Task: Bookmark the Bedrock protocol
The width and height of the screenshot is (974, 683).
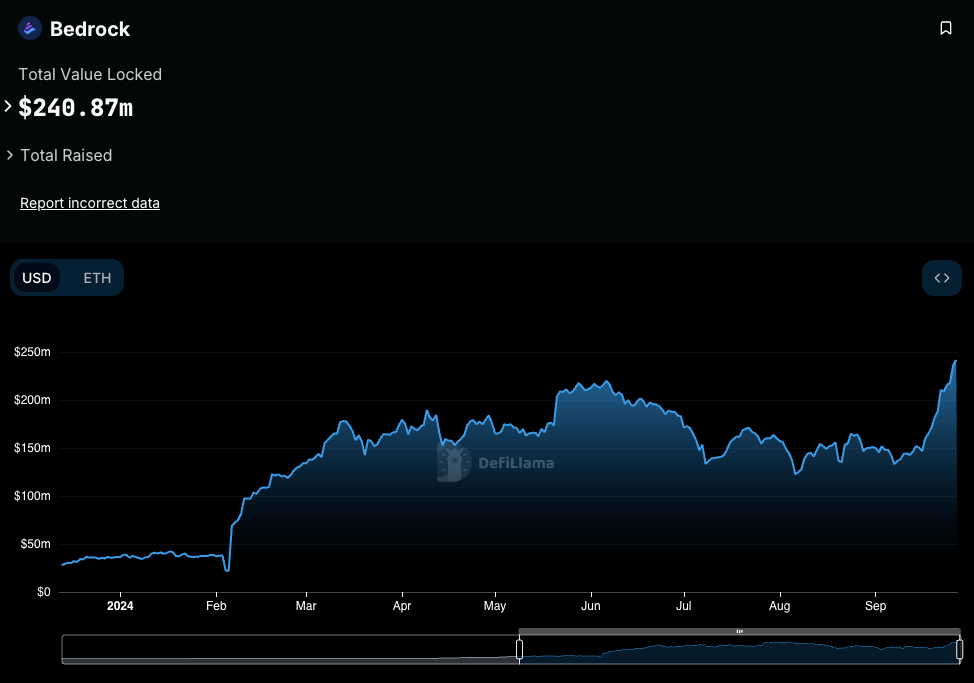Action: point(945,28)
